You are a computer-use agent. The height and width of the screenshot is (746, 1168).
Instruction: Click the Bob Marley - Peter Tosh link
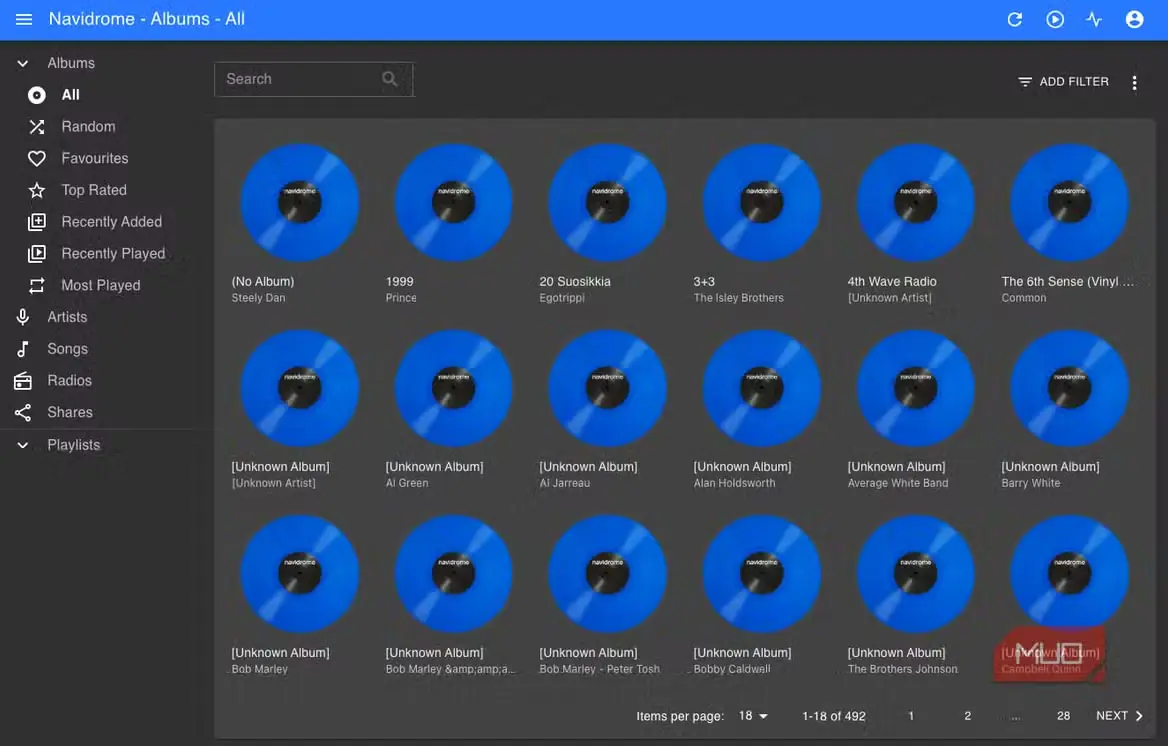tap(599, 668)
